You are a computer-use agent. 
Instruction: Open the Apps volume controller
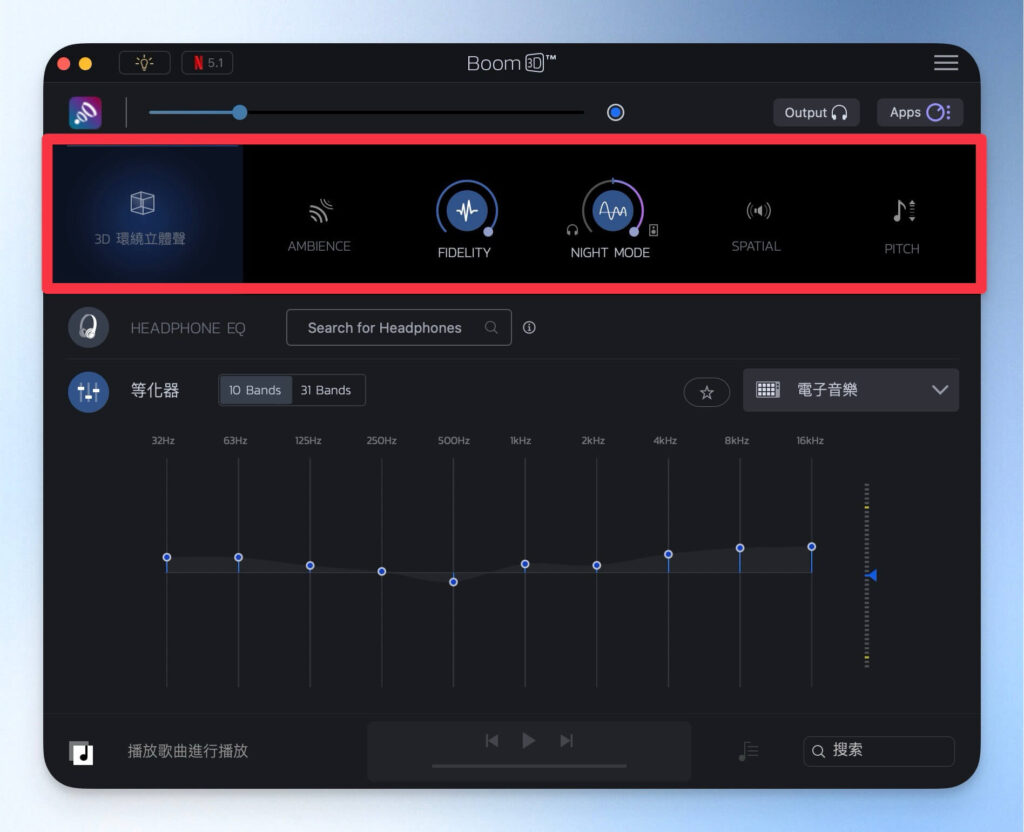click(919, 112)
